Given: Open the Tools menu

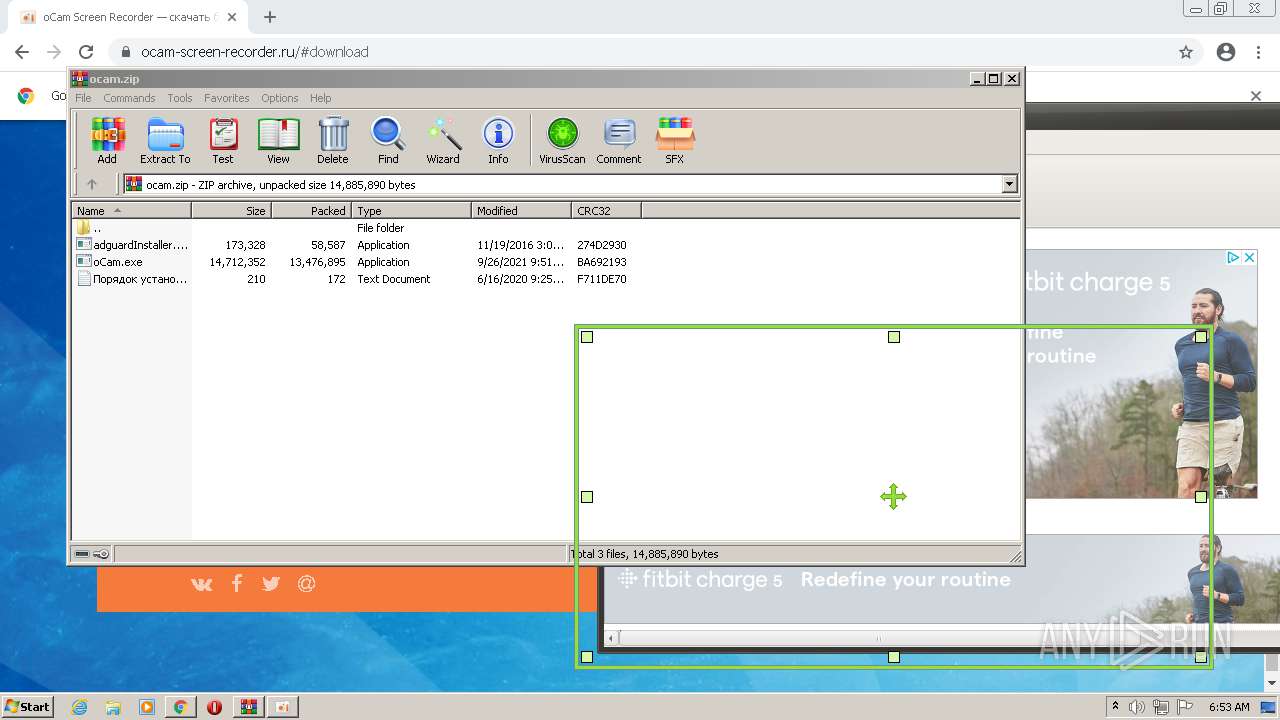Looking at the screenshot, I should (180, 98).
